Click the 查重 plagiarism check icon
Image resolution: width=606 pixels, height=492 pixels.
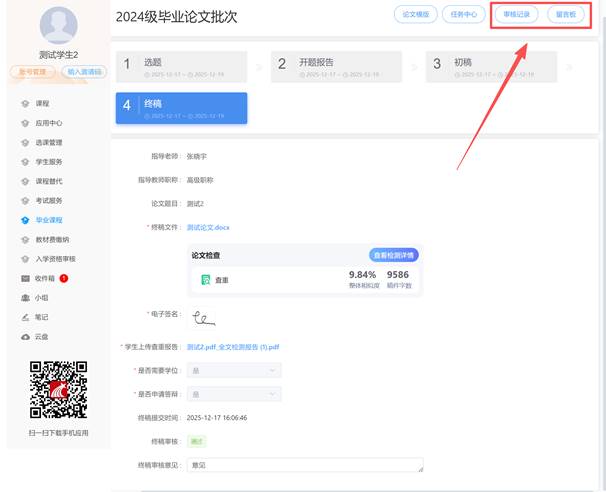click(x=206, y=281)
